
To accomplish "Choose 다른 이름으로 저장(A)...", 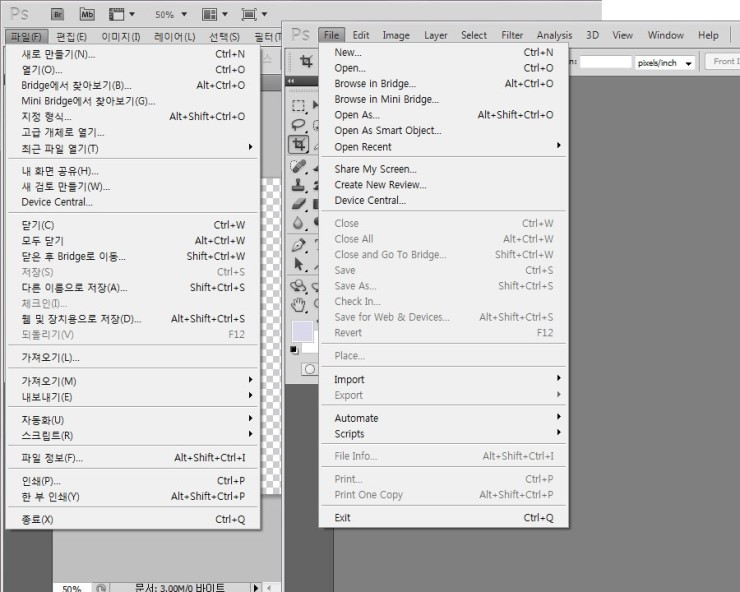I will click(133, 288).
